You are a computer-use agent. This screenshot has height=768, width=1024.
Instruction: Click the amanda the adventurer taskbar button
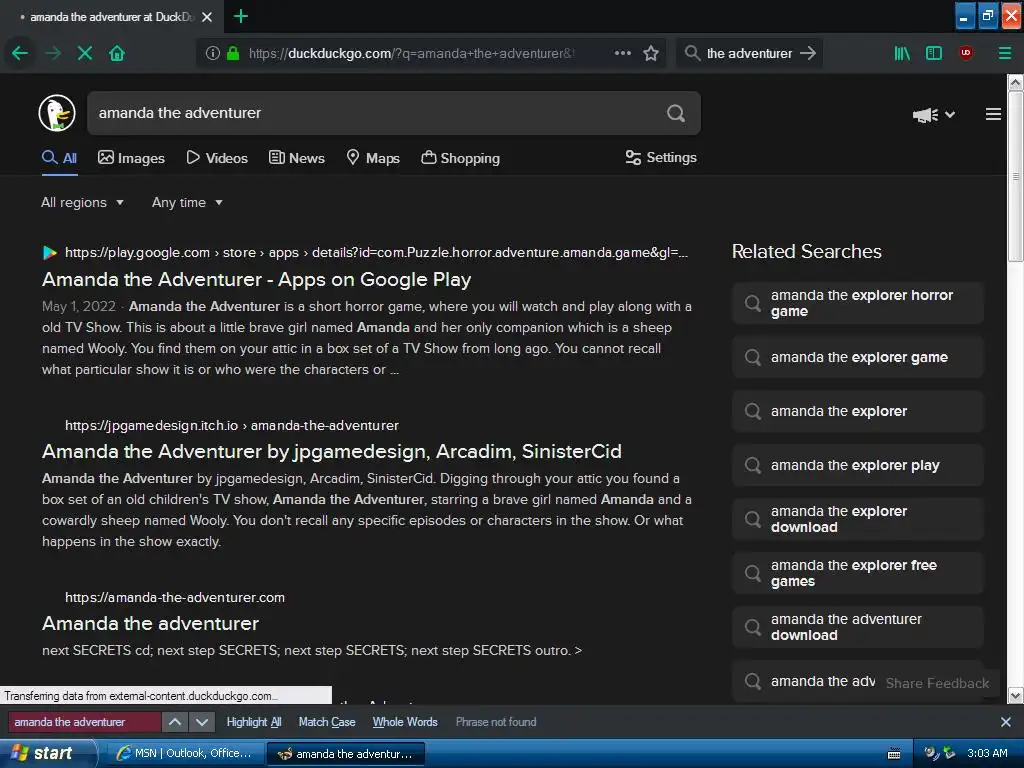point(346,754)
